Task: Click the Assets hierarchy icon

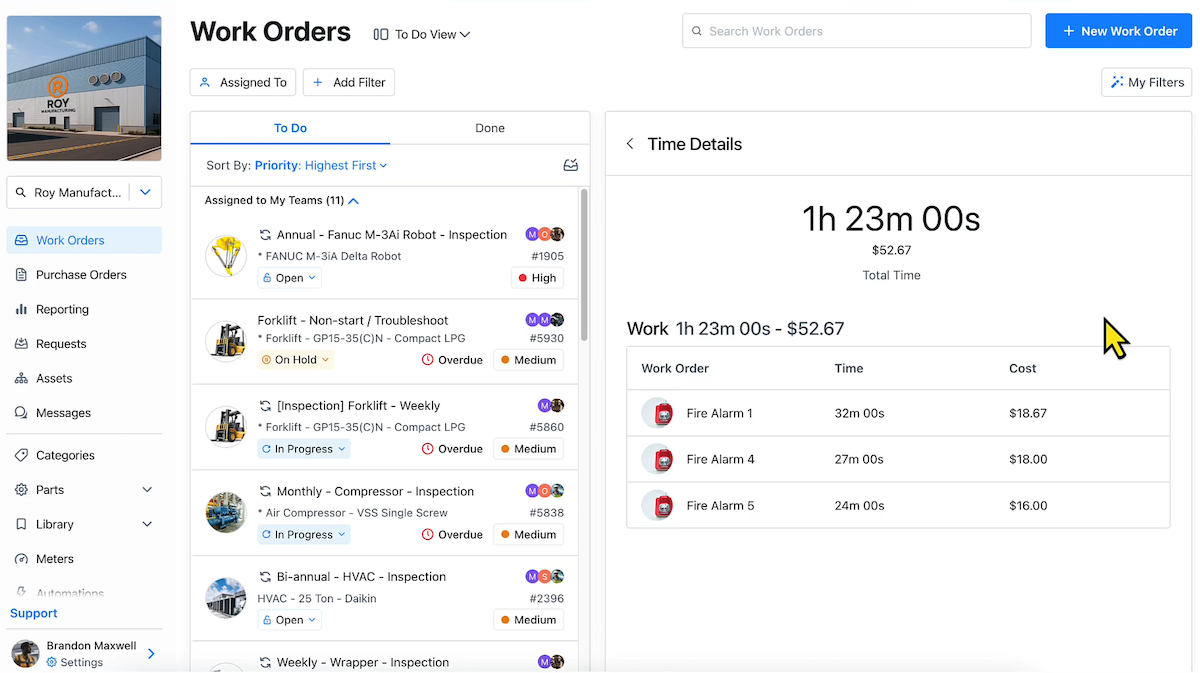Action: (21, 378)
